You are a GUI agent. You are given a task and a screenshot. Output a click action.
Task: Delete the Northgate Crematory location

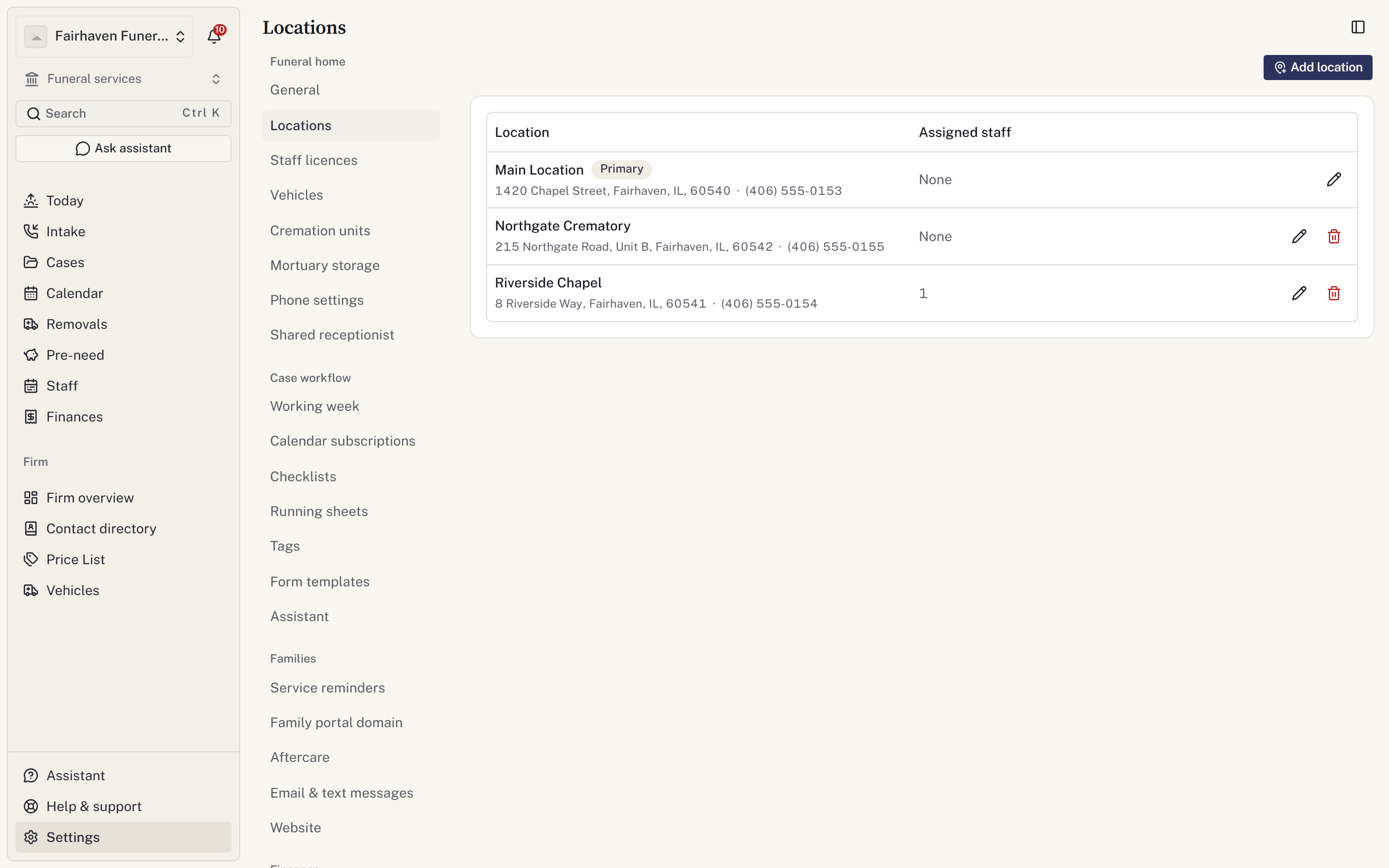click(1334, 236)
